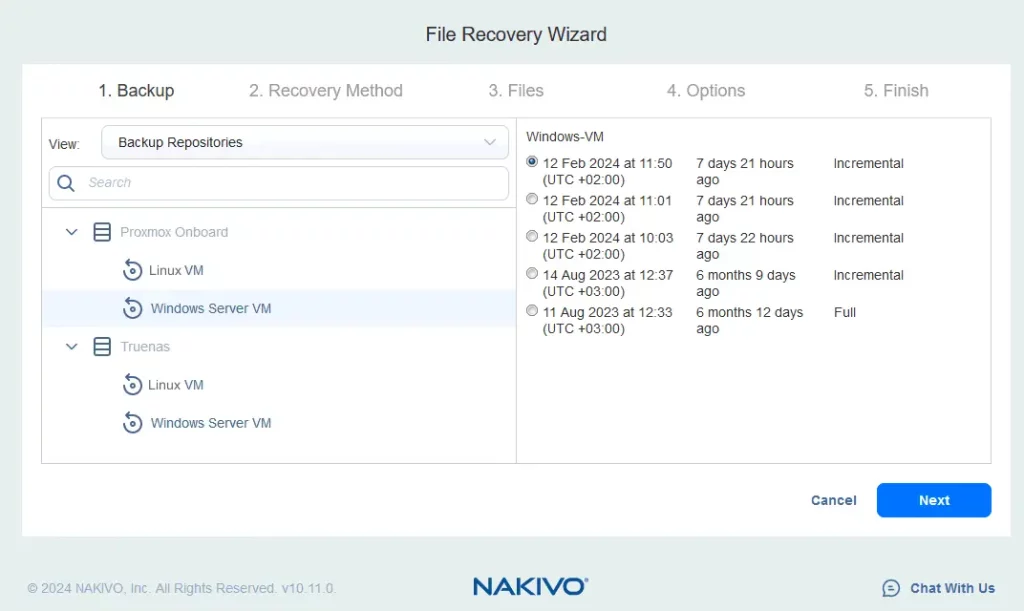Select the Truenas Windows Server VM backup icon
This screenshot has width=1024, height=611.
(x=133, y=422)
